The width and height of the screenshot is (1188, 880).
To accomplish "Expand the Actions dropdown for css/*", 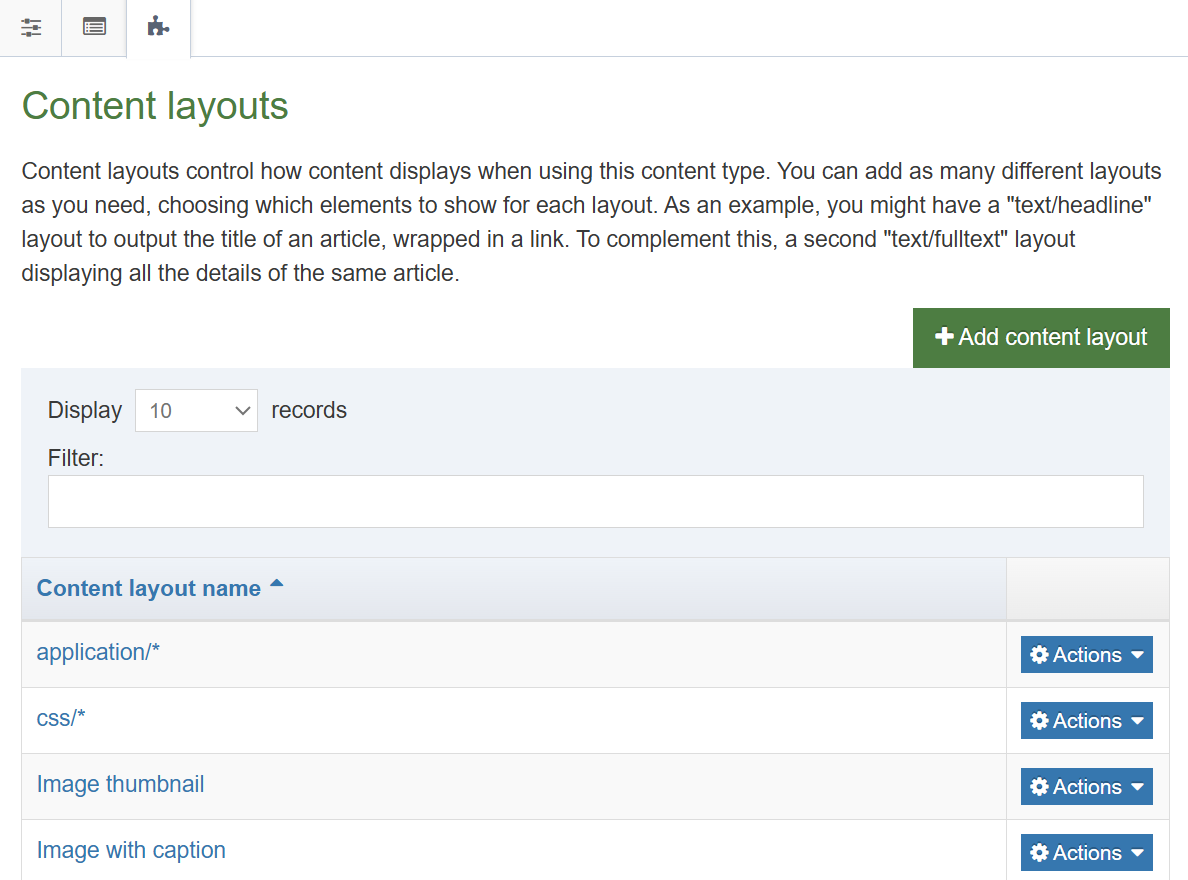I will pos(1086,720).
